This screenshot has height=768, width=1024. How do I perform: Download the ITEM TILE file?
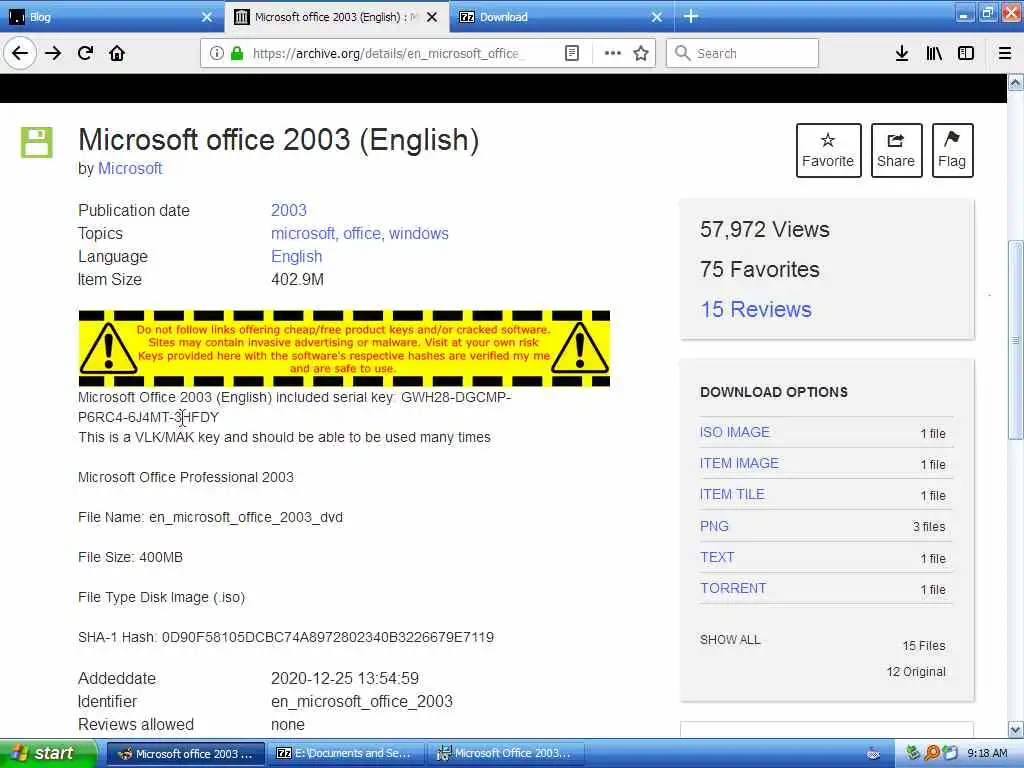click(732, 494)
